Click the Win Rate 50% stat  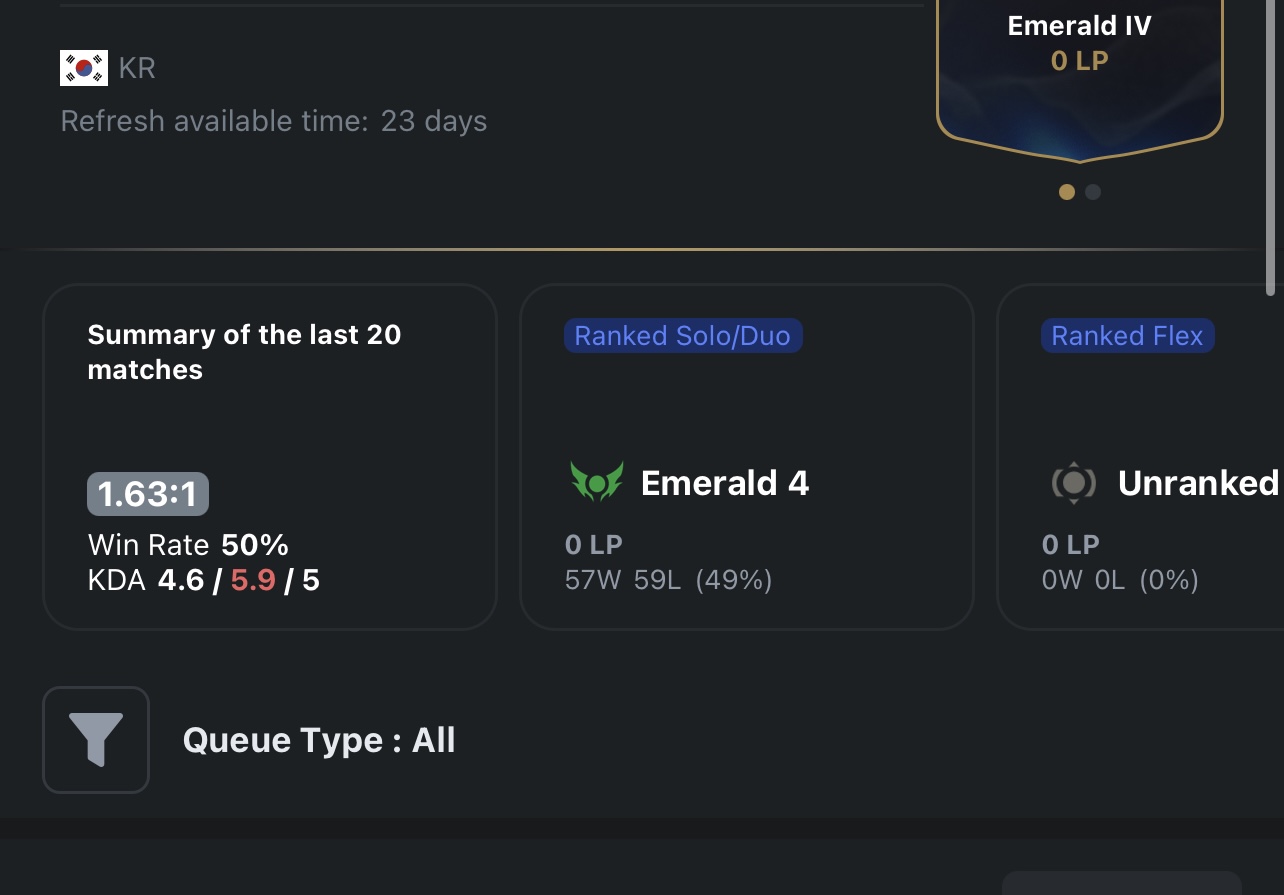tap(188, 545)
